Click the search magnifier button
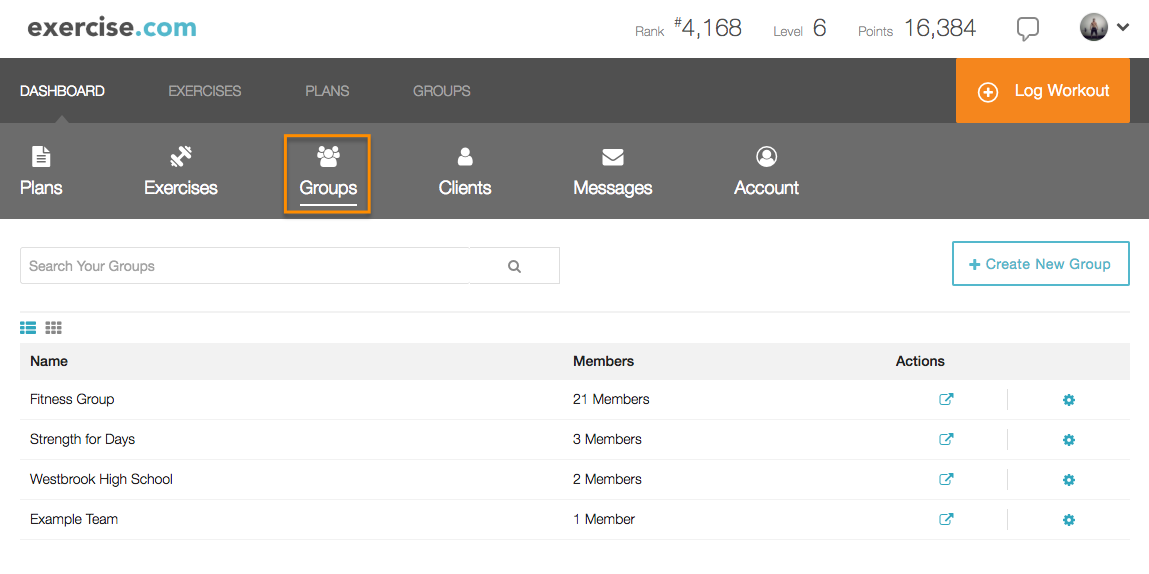 (514, 265)
